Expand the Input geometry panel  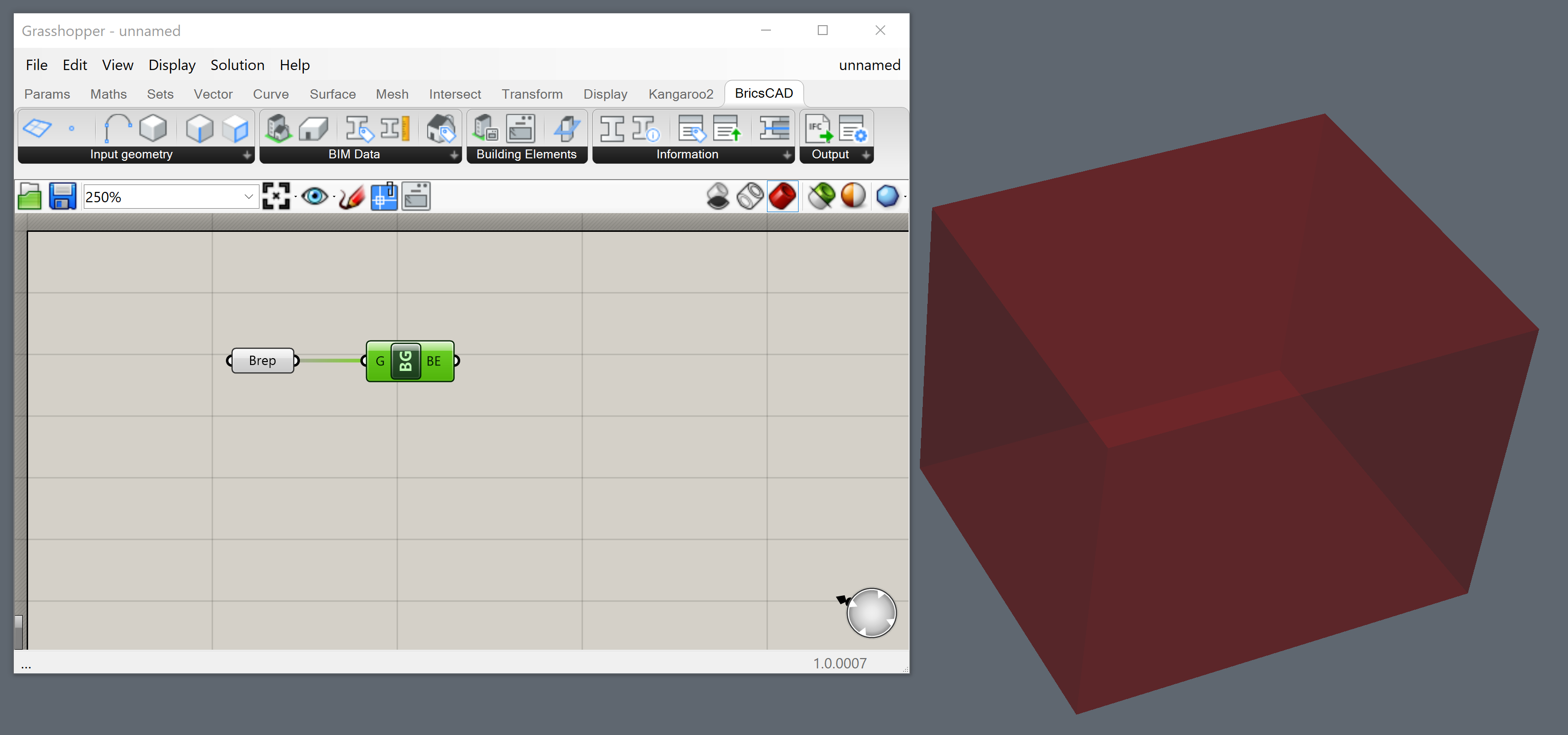247,155
